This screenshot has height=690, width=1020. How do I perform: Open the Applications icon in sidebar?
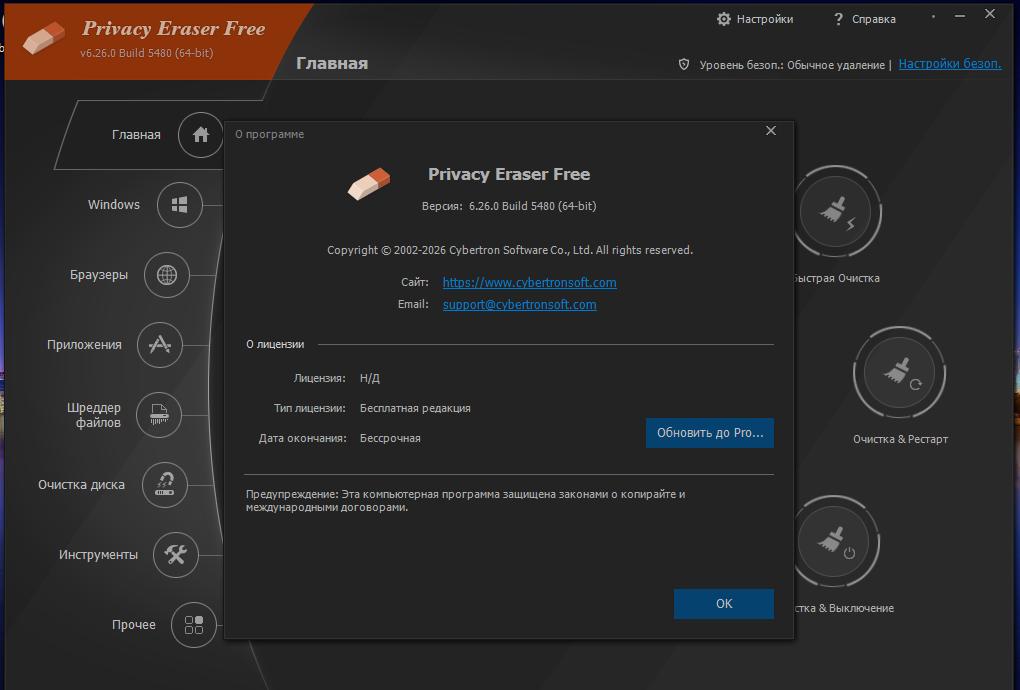[x=160, y=345]
